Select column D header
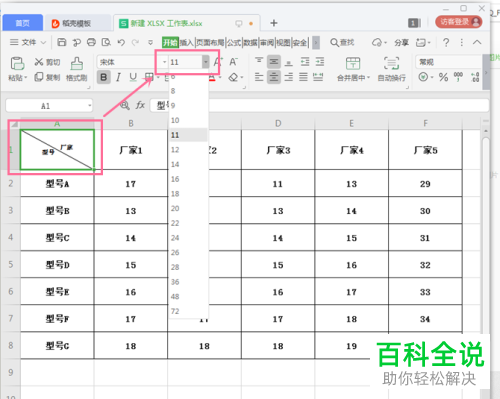Viewport: 500px width, 399px height. pos(278,123)
